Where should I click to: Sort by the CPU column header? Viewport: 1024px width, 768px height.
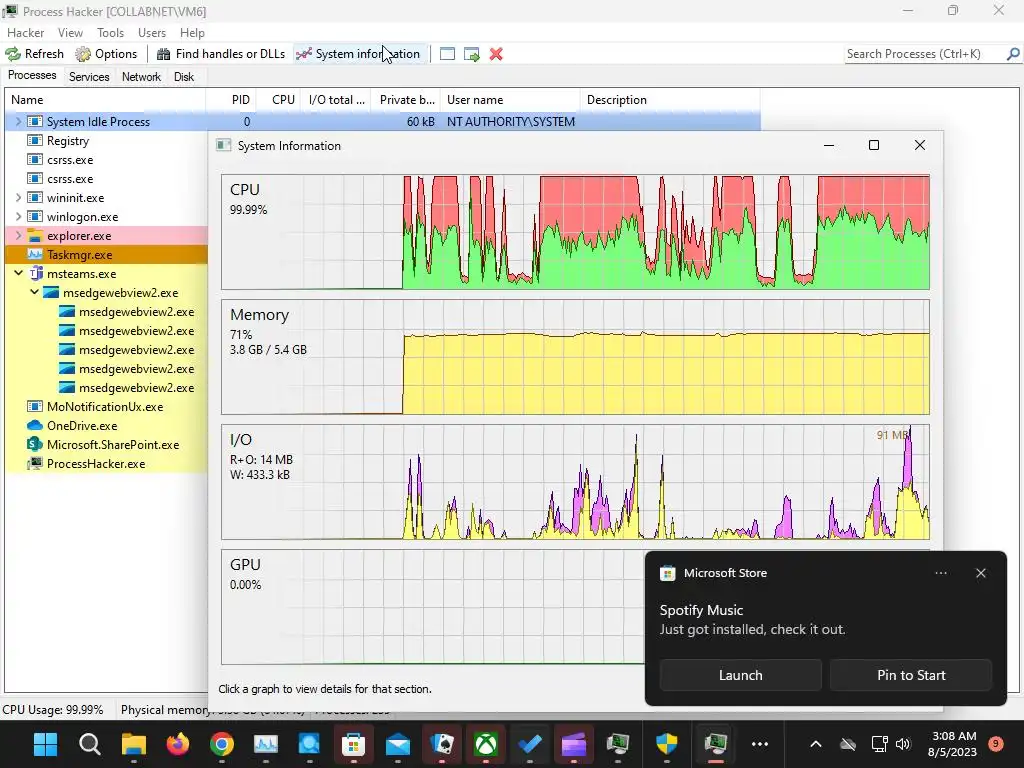[280, 100]
